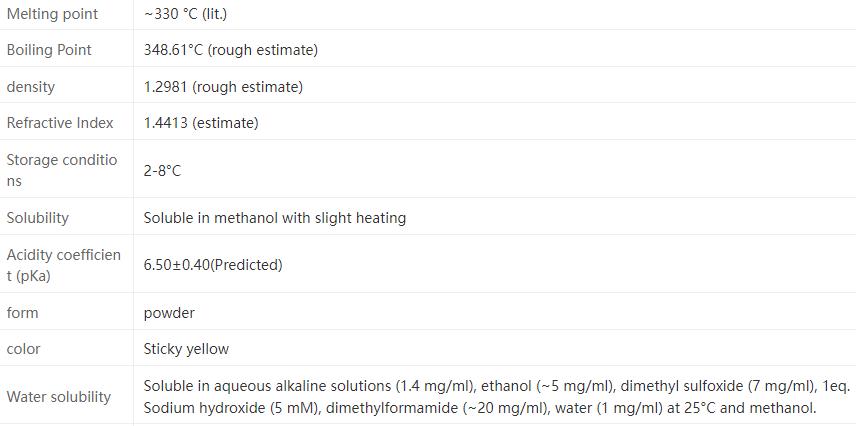Select the 348.61°C rough estimate value
Viewport: 856px width, 426px height.
(x=230, y=50)
